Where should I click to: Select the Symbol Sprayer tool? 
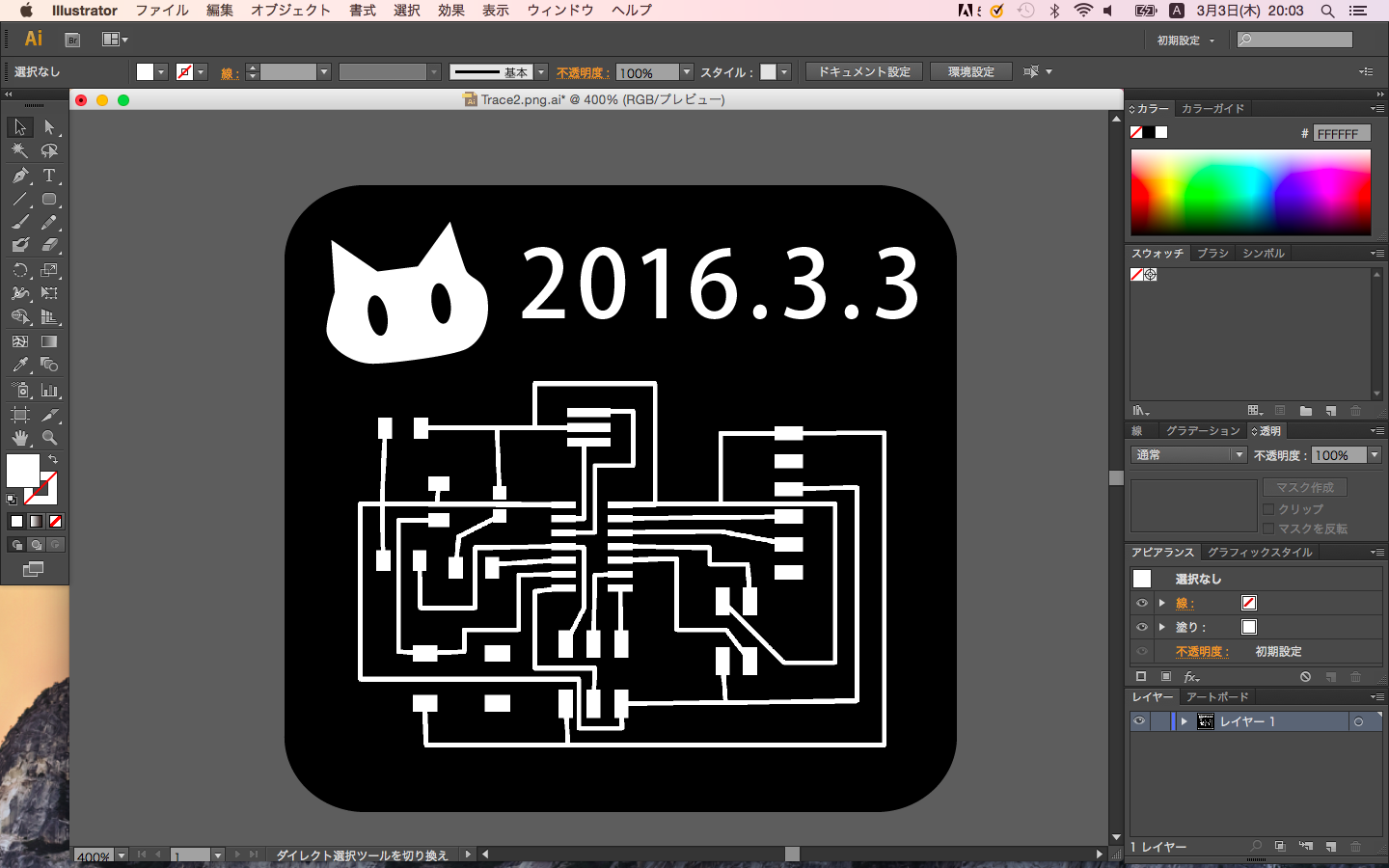pos(19,390)
